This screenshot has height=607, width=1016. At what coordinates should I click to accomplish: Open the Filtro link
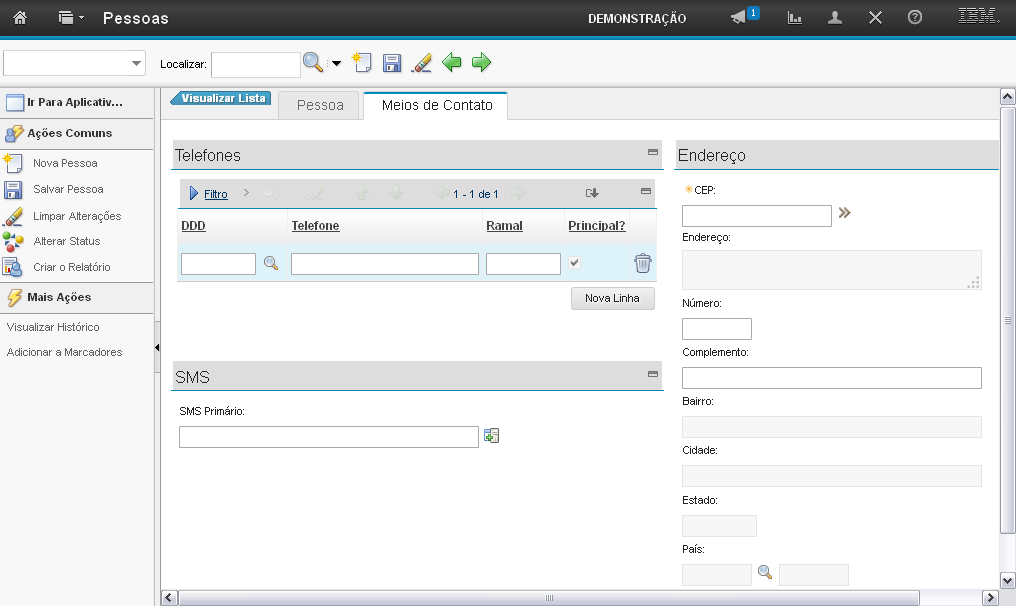coord(215,194)
